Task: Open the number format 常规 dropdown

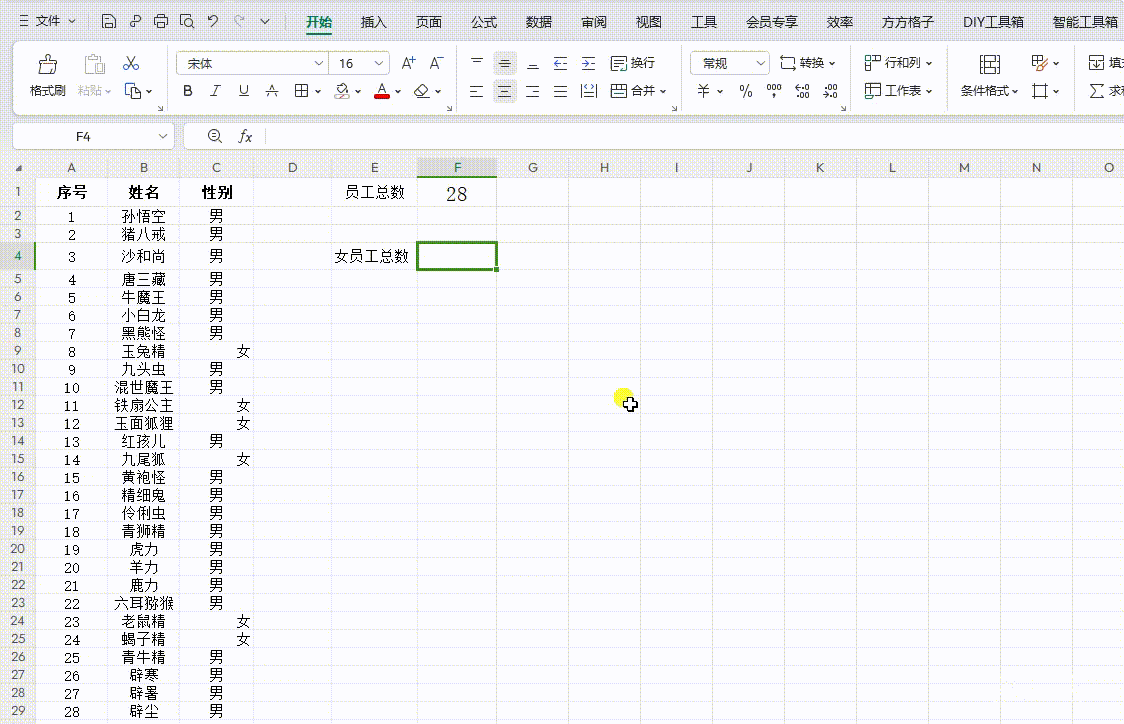Action: tap(761, 64)
